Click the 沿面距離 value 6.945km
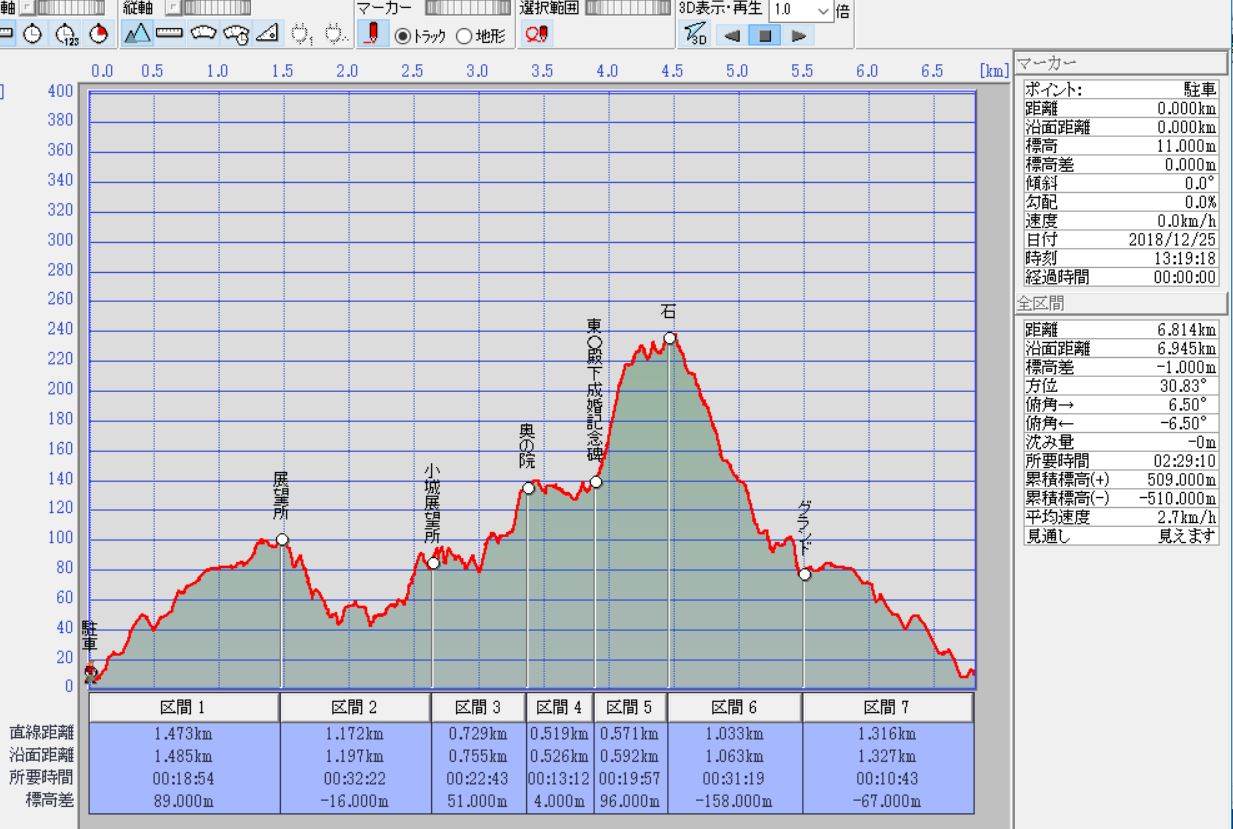 (1187, 347)
